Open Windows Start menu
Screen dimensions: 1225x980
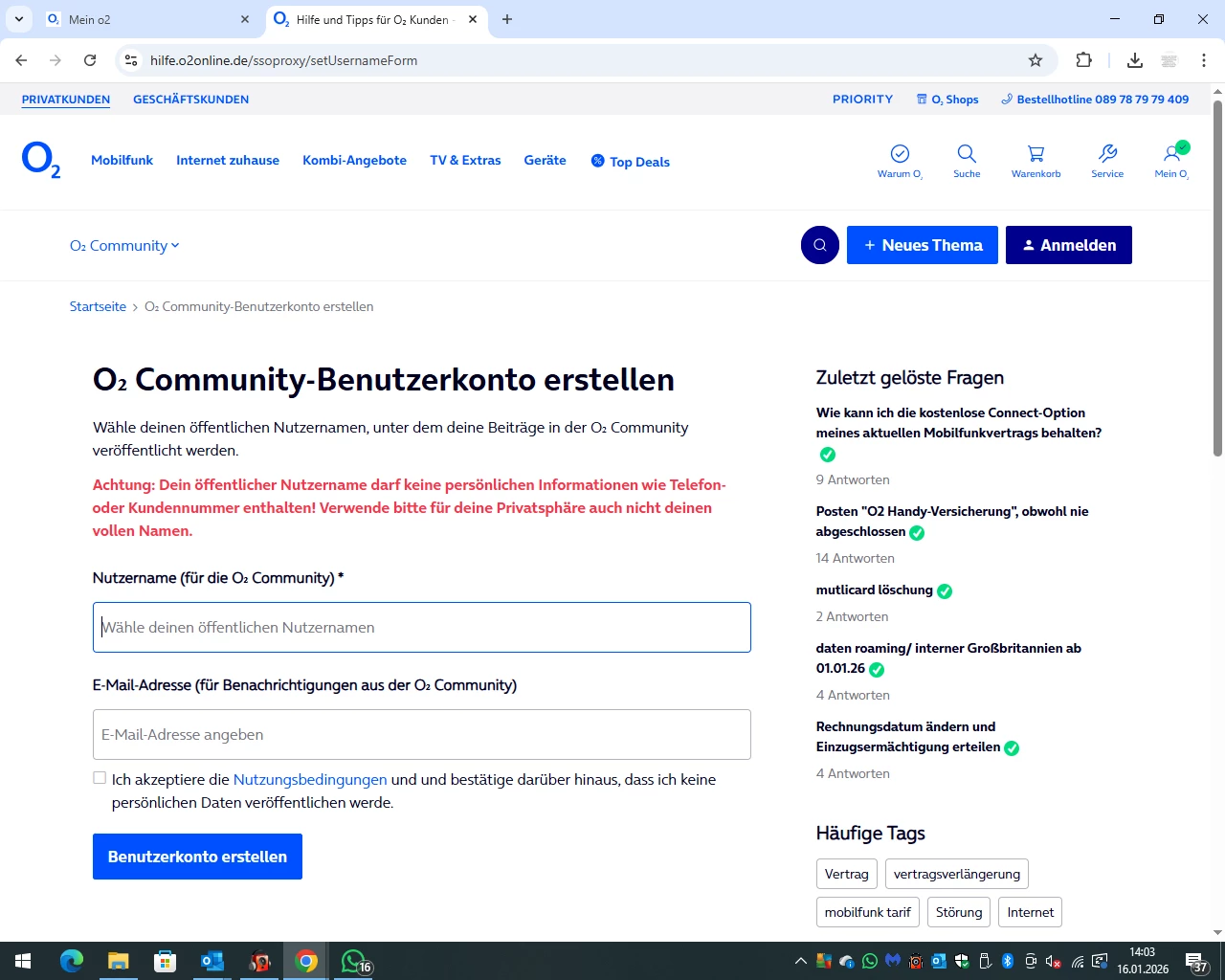point(23,961)
